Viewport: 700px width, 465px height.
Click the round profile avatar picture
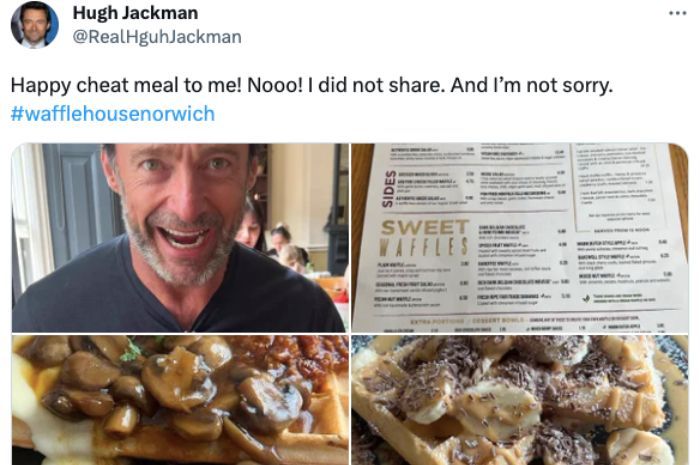click(x=34, y=25)
